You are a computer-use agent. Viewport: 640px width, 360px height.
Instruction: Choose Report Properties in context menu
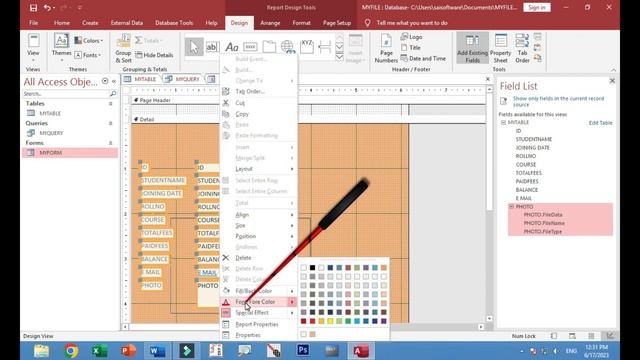click(x=258, y=324)
